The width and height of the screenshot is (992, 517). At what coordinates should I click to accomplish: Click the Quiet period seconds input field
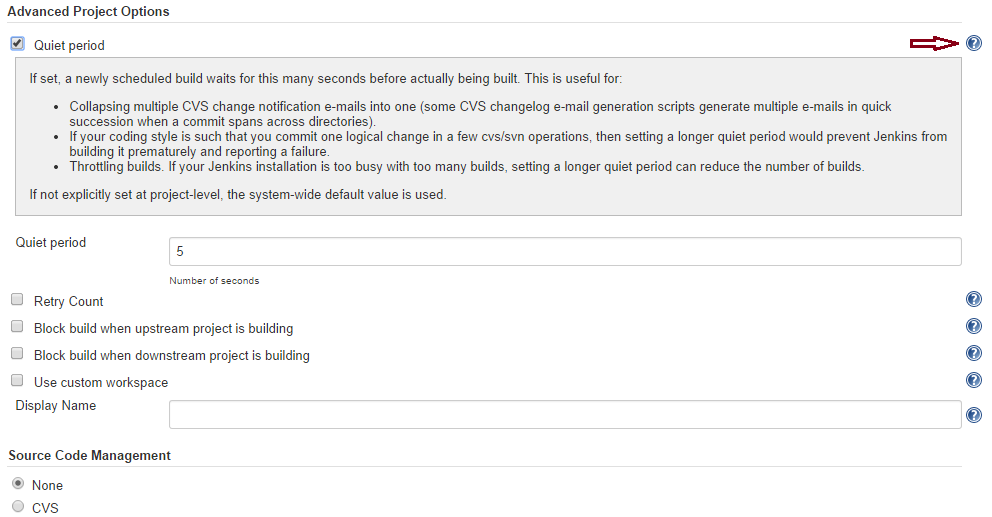pos(565,251)
